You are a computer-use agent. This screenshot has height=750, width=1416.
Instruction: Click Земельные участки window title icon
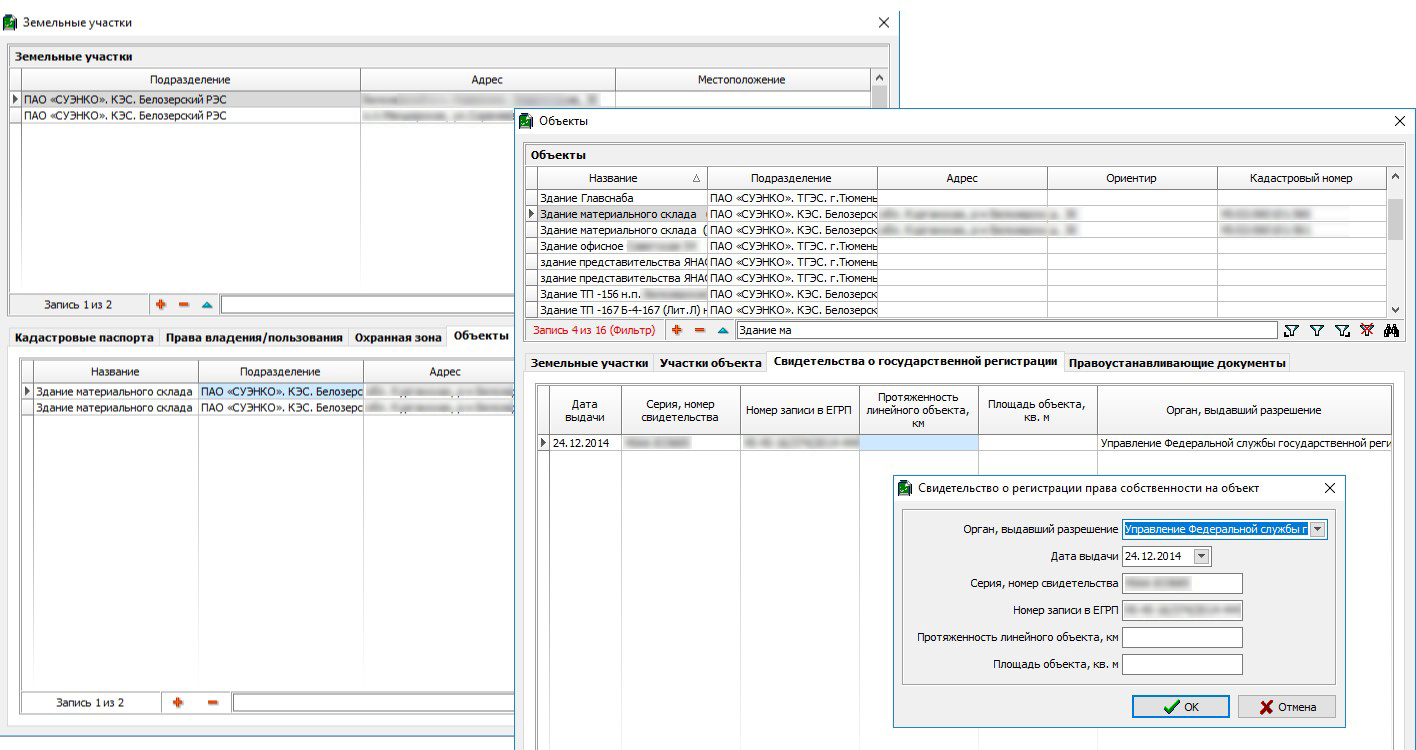(x=11, y=22)
